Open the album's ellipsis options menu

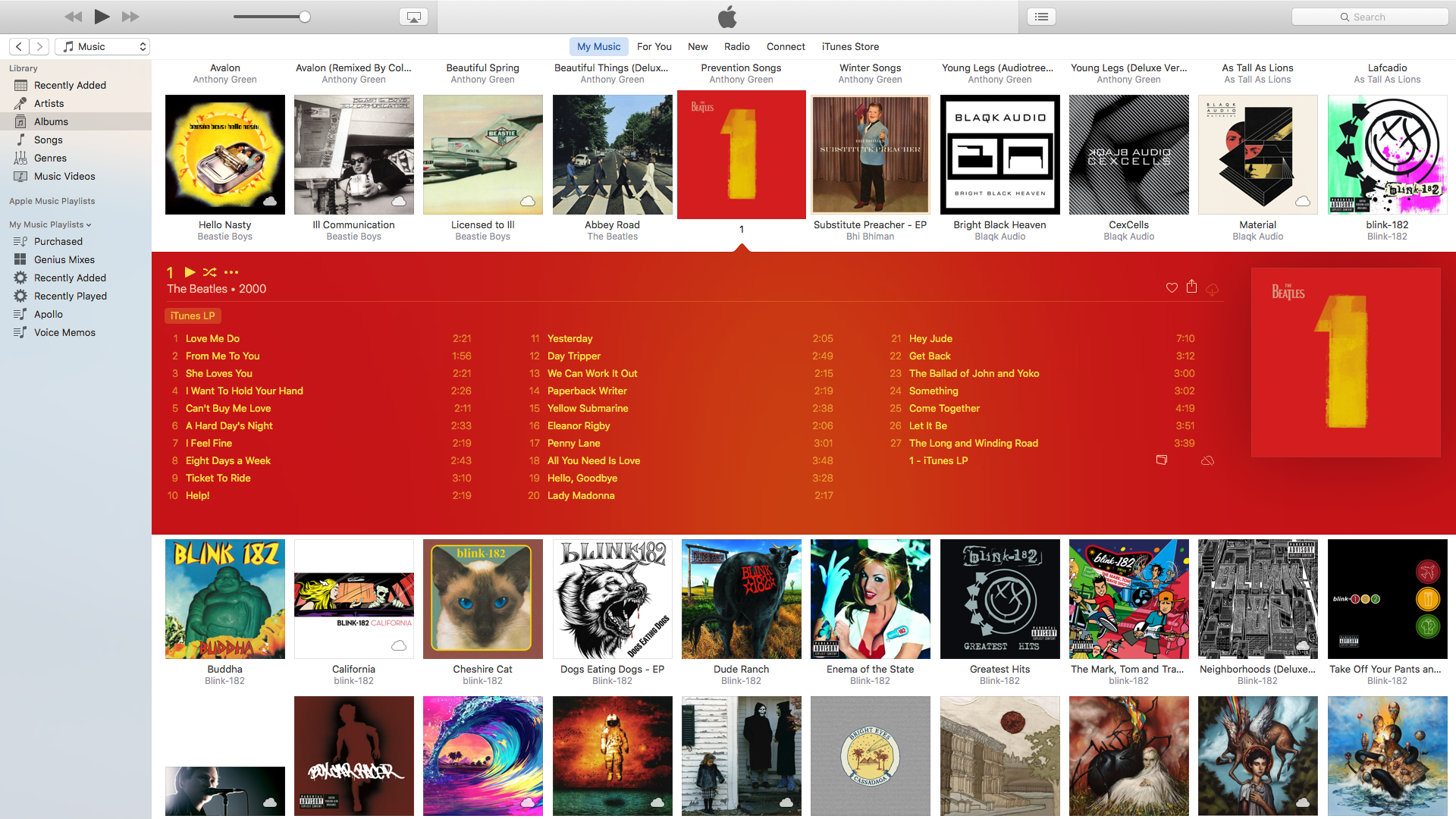231,271
